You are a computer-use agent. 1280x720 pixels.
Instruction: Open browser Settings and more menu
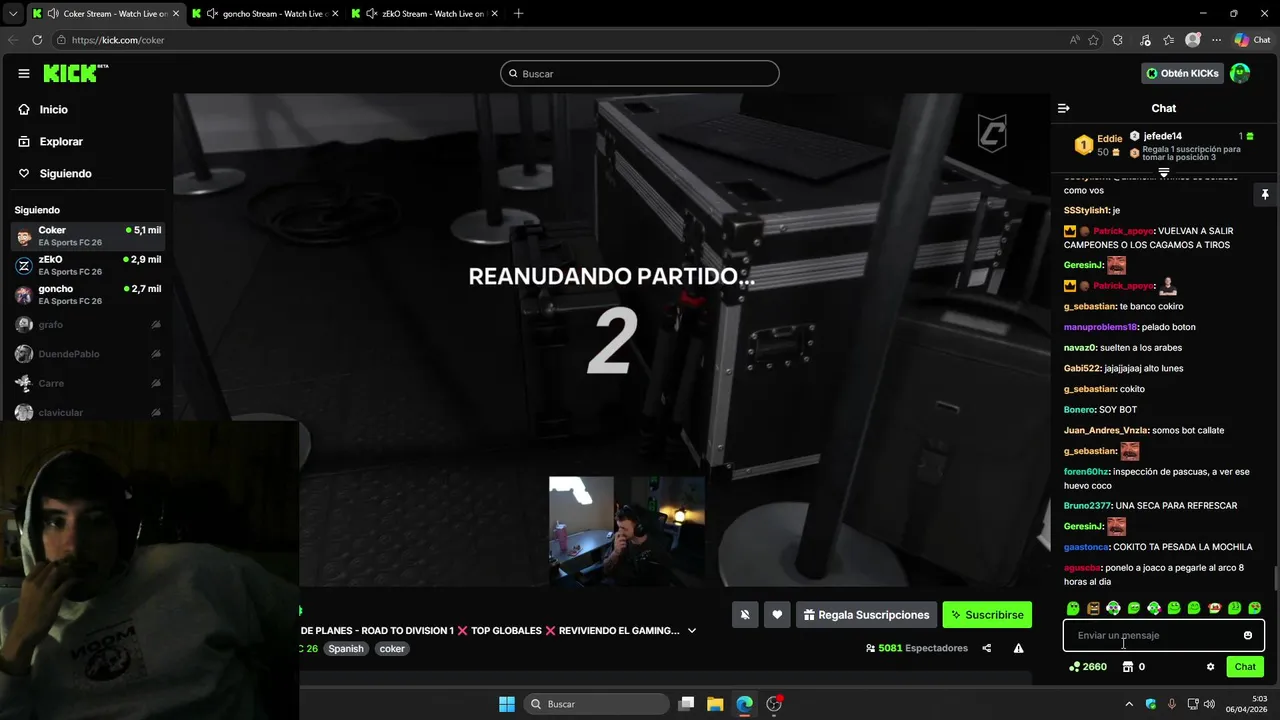pos(1216,40)
